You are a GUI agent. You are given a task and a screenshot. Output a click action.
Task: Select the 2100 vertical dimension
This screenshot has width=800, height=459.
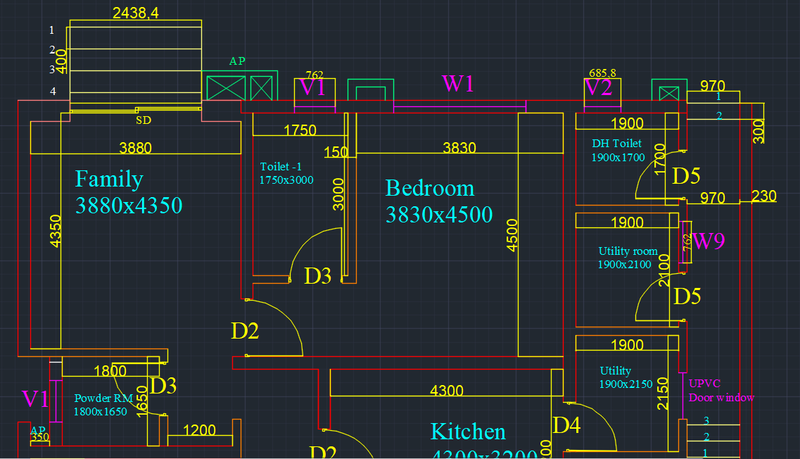click(x=664, y=270)
